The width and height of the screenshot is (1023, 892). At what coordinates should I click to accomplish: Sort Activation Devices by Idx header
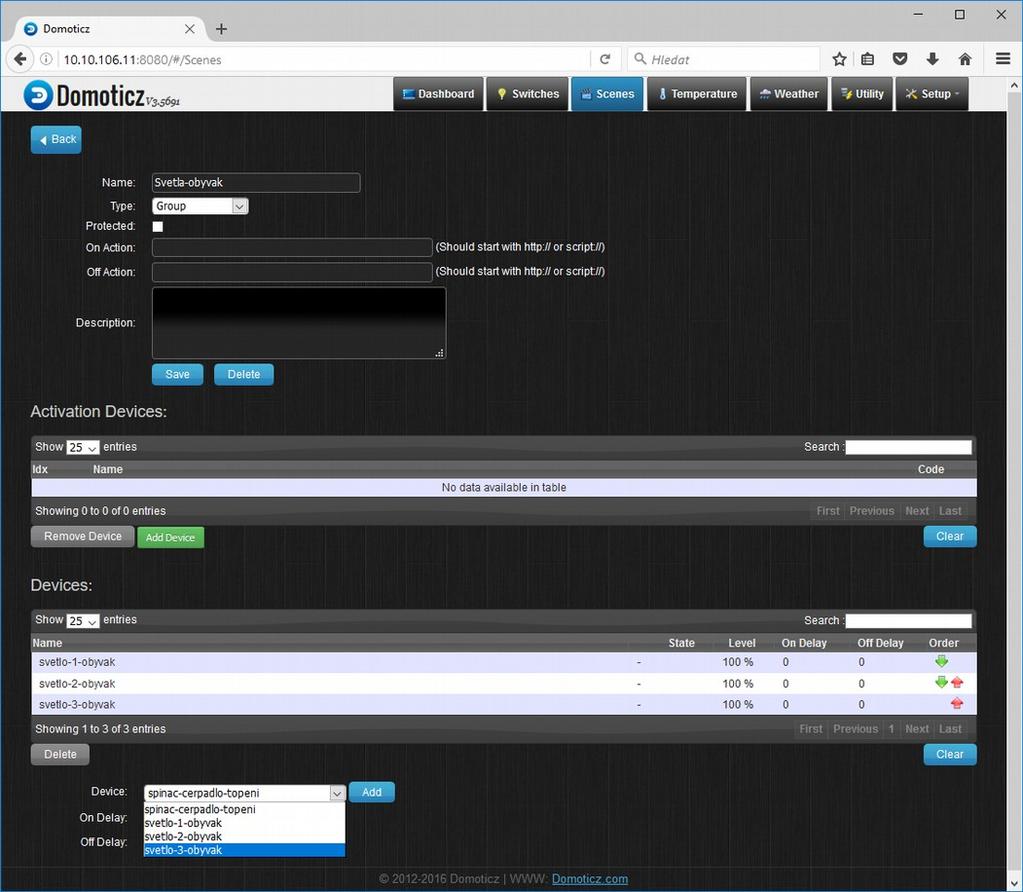point(40,469)
